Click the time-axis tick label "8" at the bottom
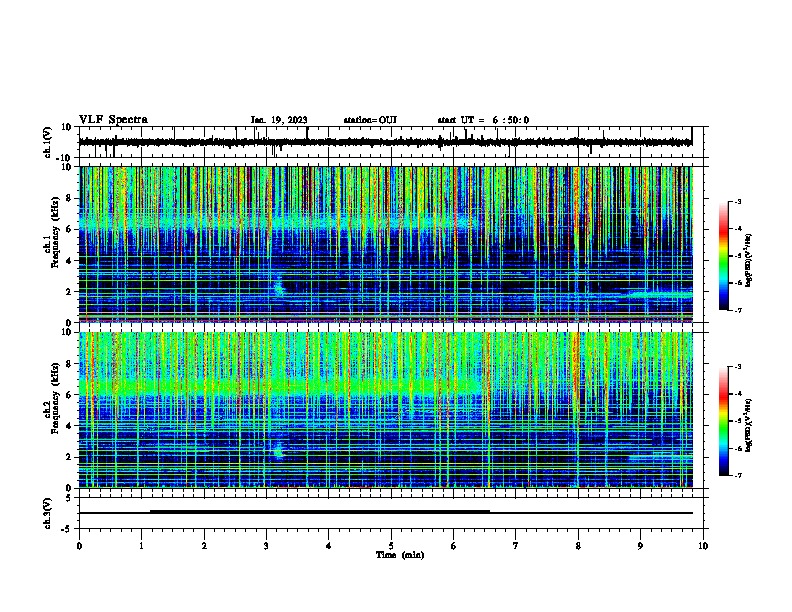792x612 pixels. [578, 546]
